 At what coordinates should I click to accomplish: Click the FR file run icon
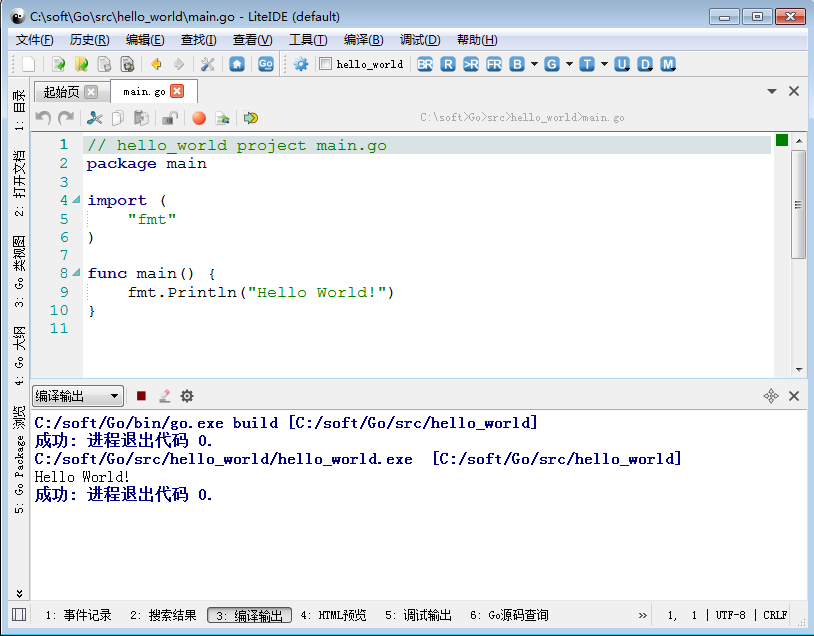(494, 64)
